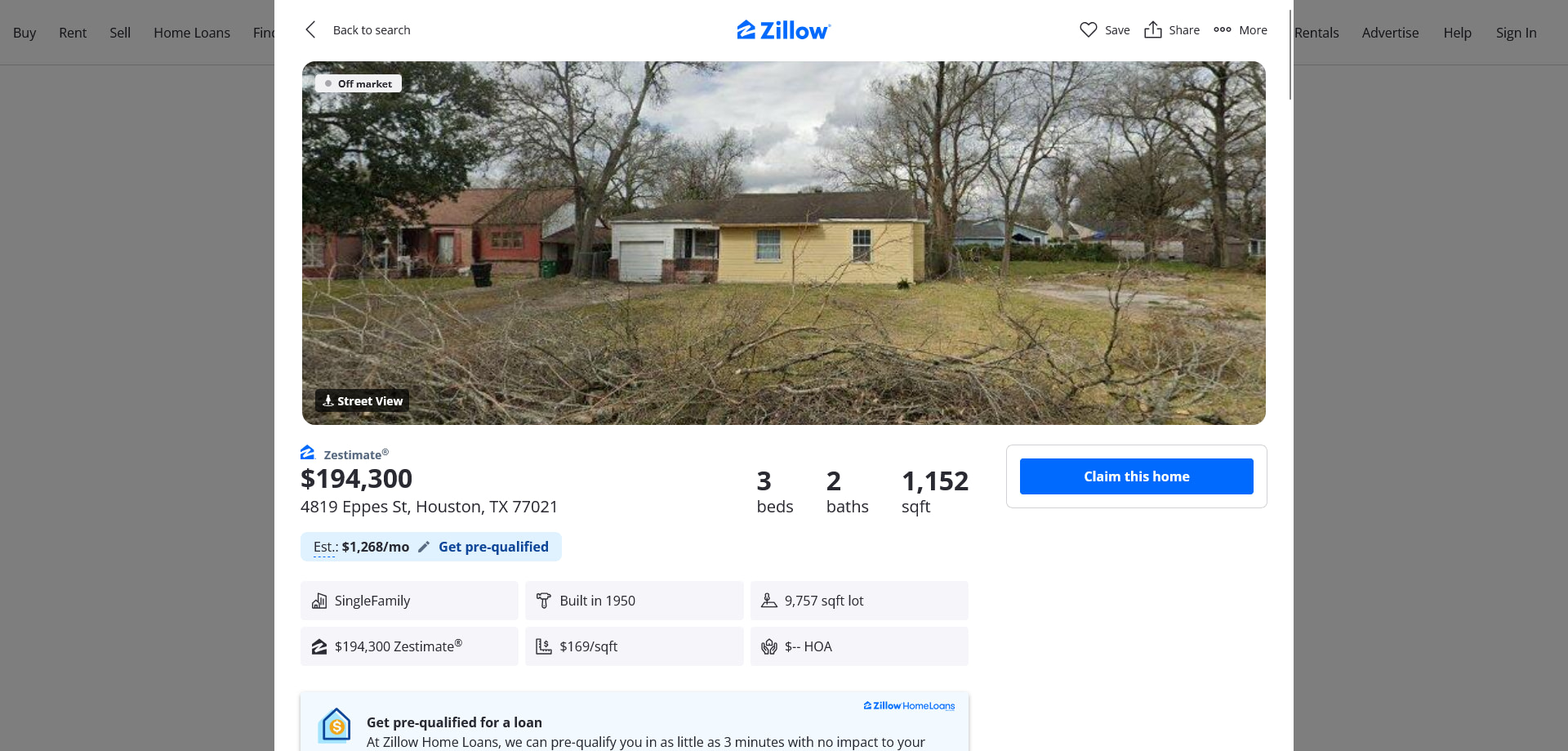The image size is (1568, 751).
Task: Click Sign In in the header
Action: pyautogui.click(x=1516, y=33)
